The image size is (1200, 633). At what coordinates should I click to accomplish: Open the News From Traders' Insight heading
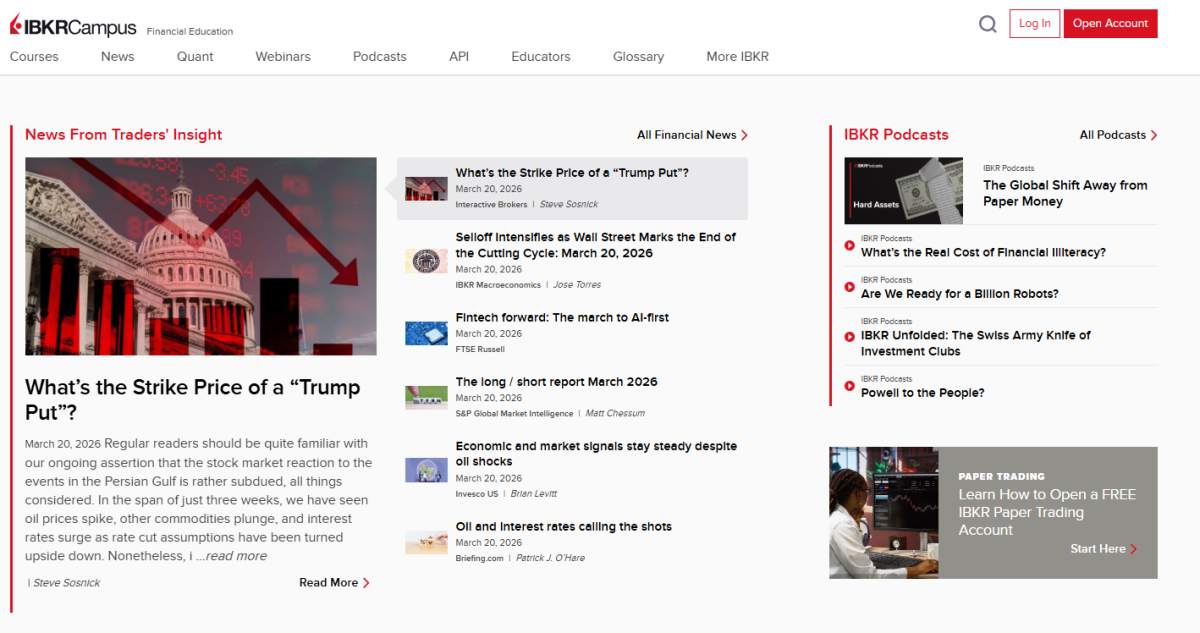124,135
